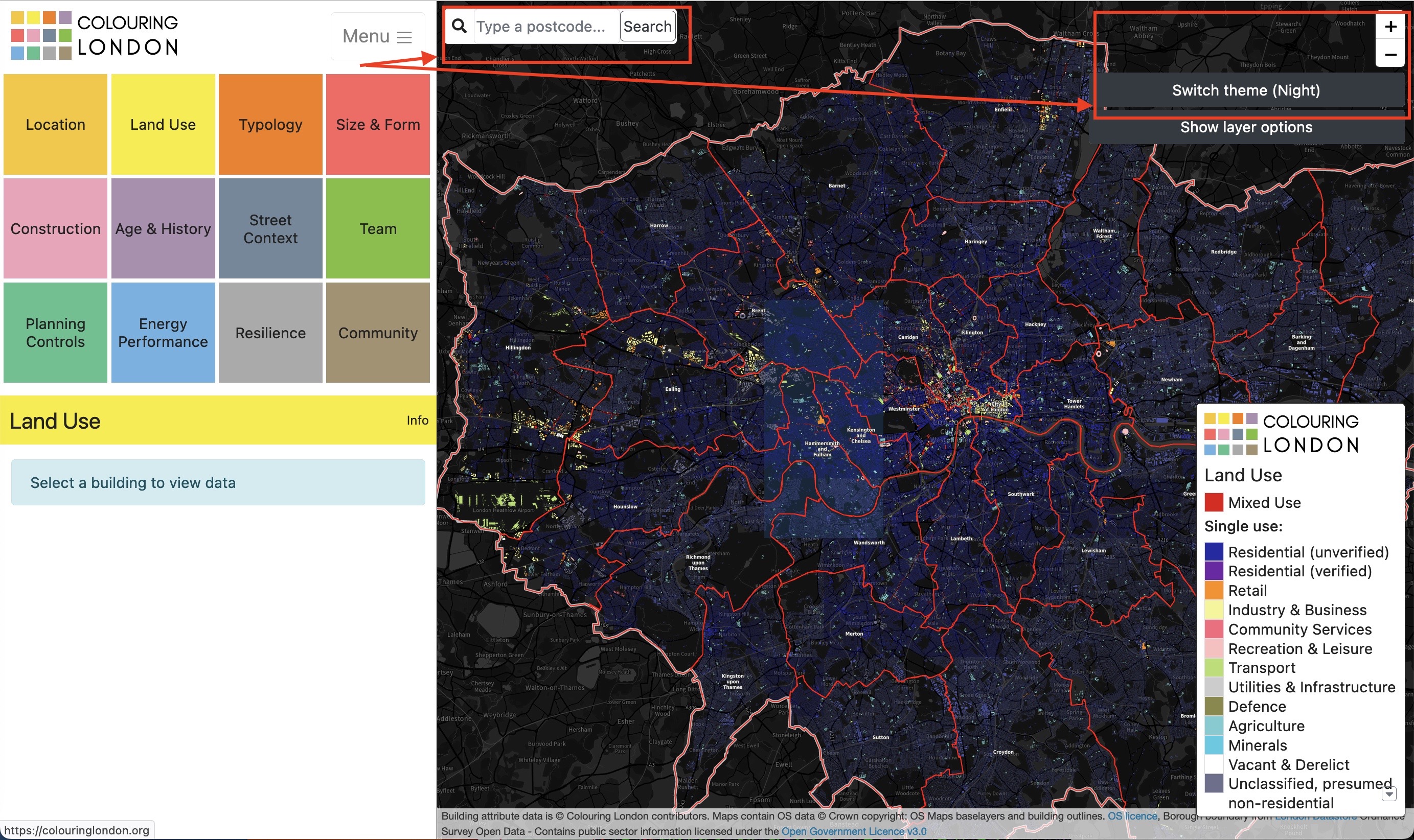Viewport: 1414px width, 840px height.
Task: Click the Hounslow label on map
Action: pos(625,506)
